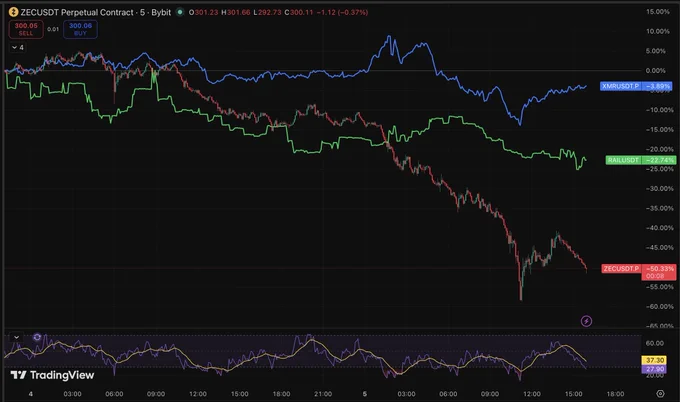Click the purple lightning bolt icon

click(586, 321)
